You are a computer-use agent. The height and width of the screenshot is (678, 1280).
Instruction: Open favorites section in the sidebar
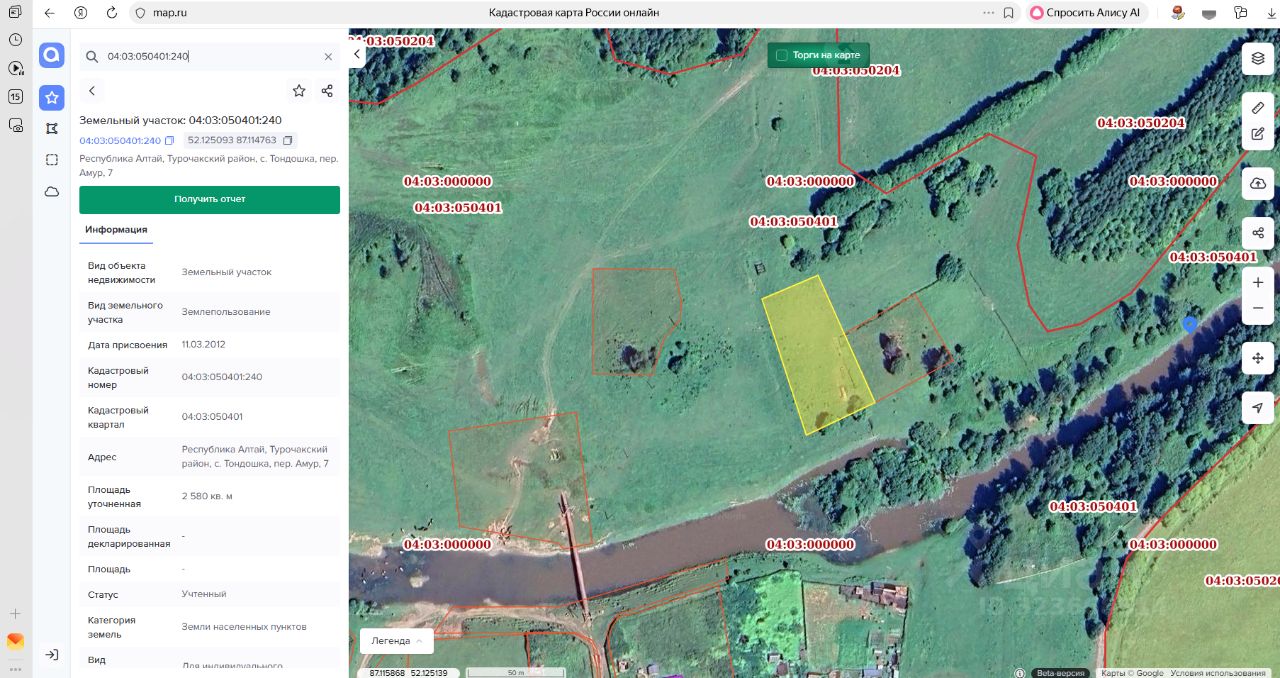[52, 97]
